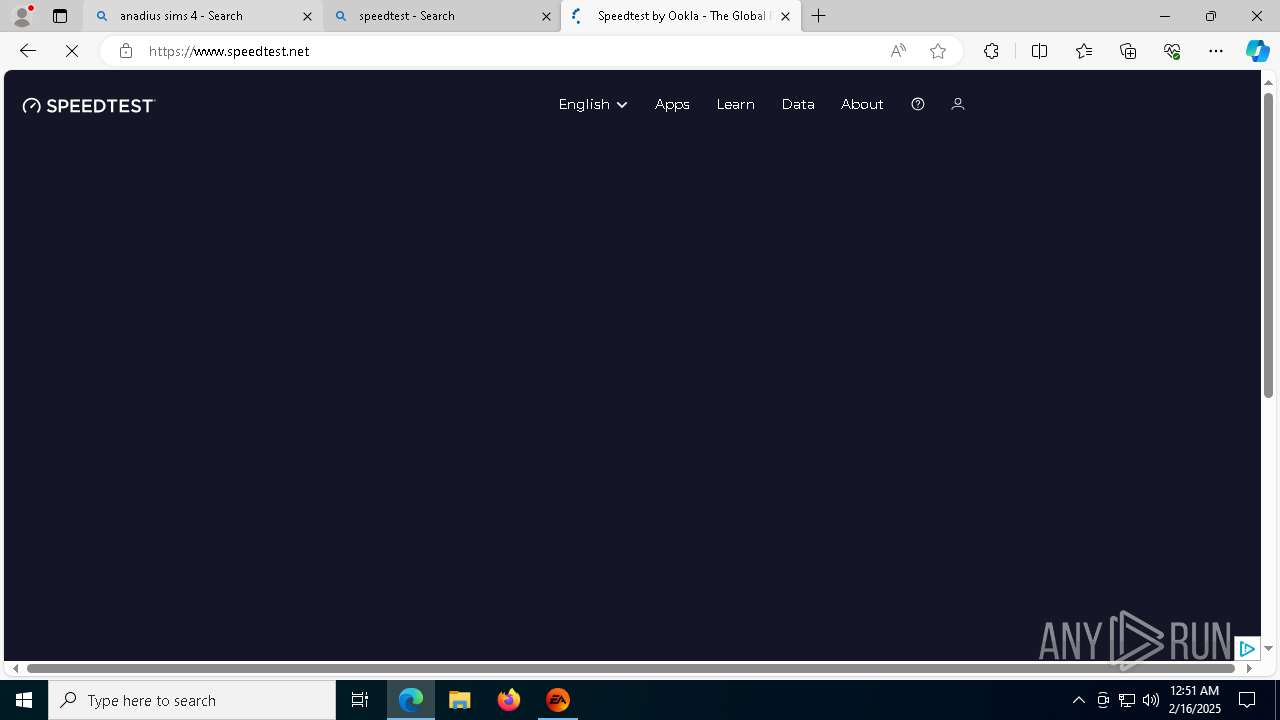Open volume control in tray
Image resolution: width=1280 pixels, height=720 pixels.
[1151, 700]
